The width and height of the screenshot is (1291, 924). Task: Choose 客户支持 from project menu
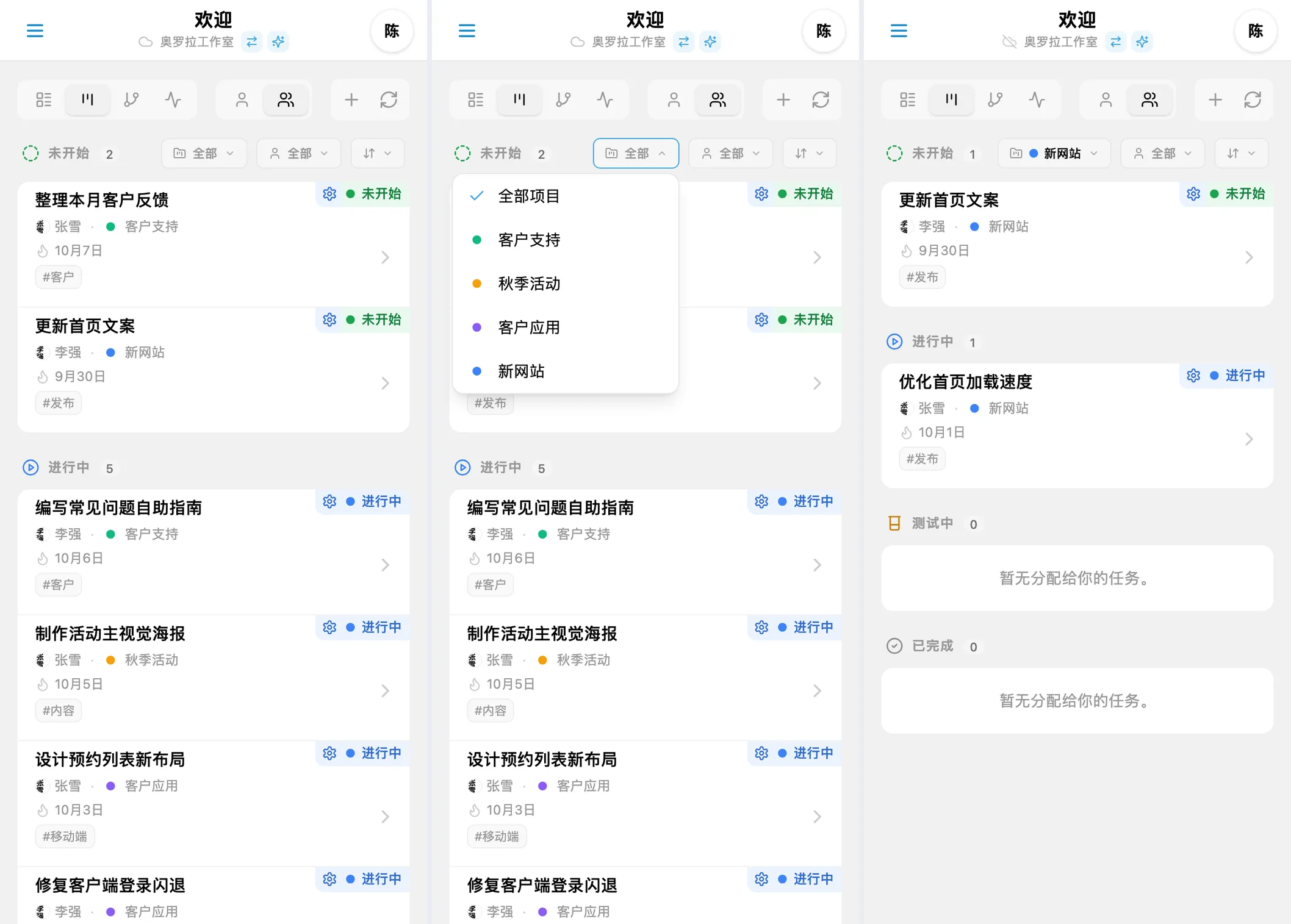(x=566, y=240)
